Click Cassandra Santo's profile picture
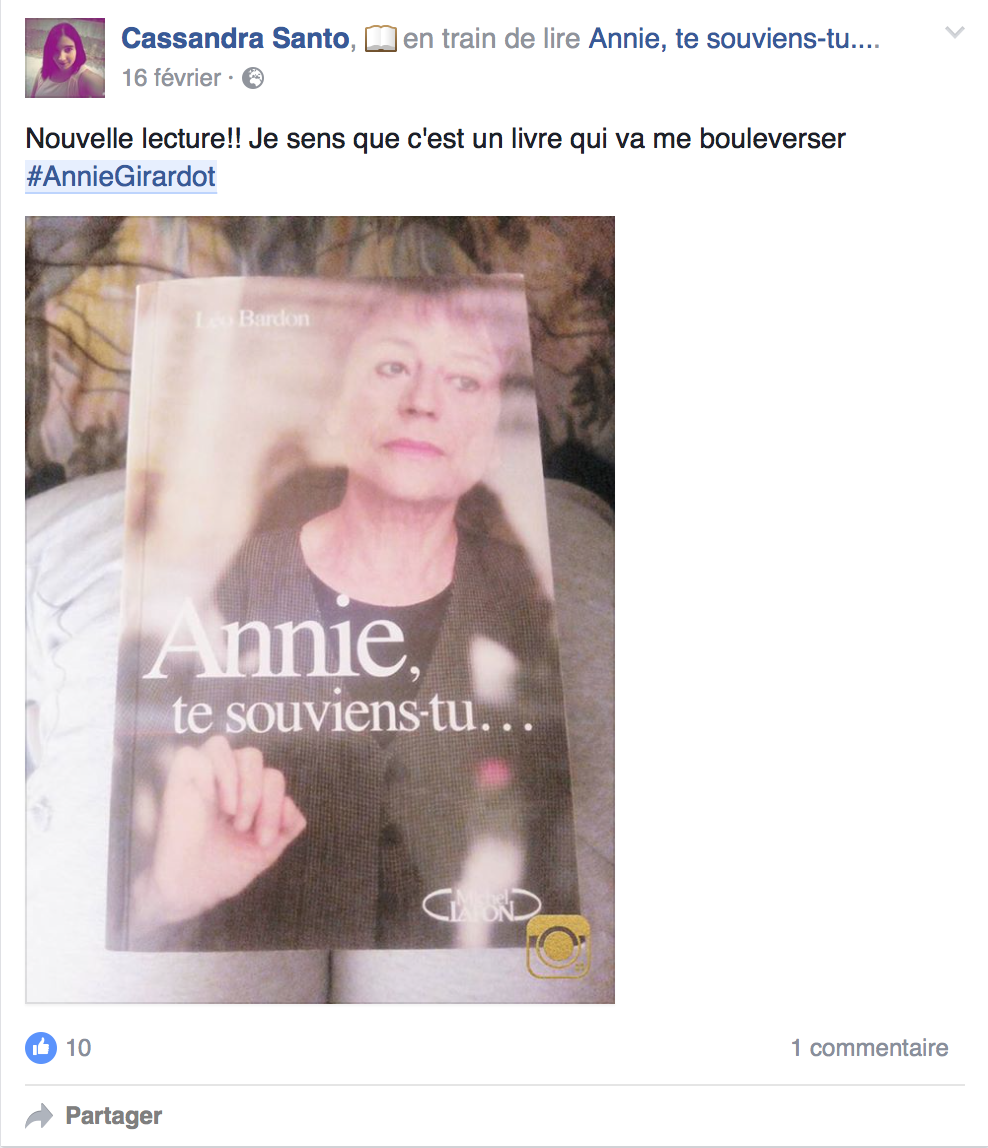 pyautogui.click(x=65, y=58)
